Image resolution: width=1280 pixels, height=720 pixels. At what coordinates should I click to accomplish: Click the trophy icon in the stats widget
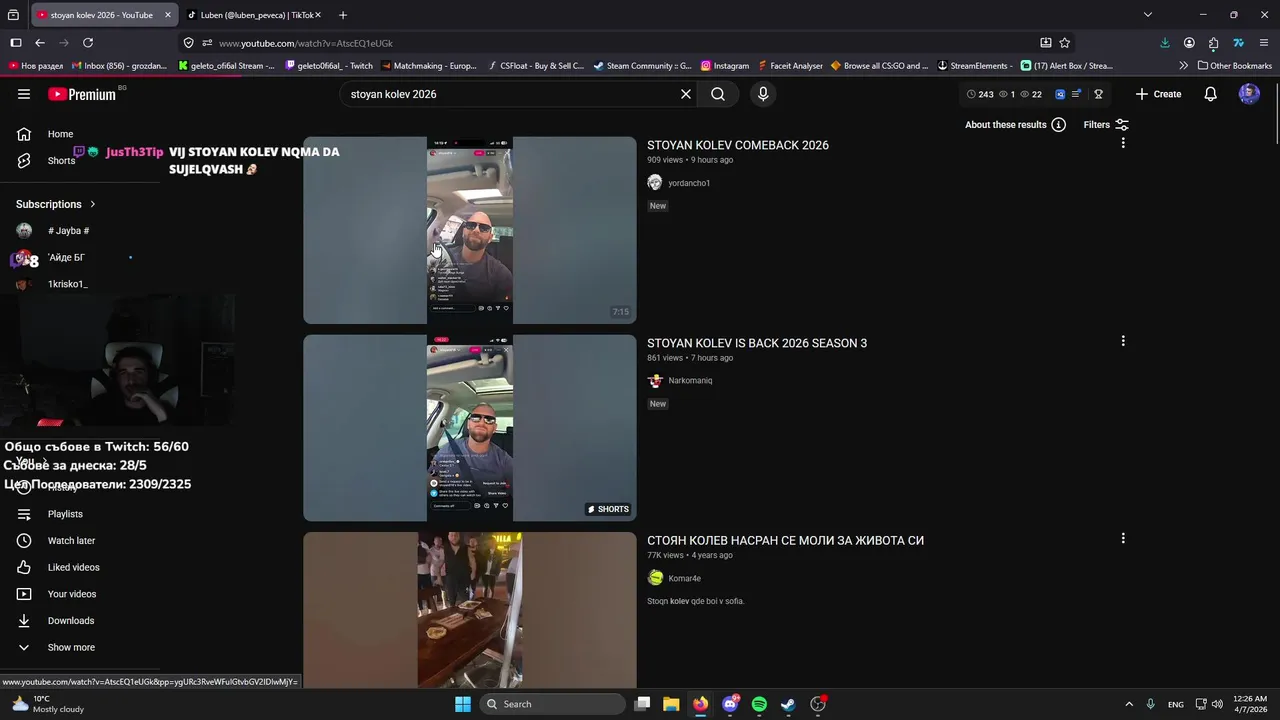(1098, 94)
